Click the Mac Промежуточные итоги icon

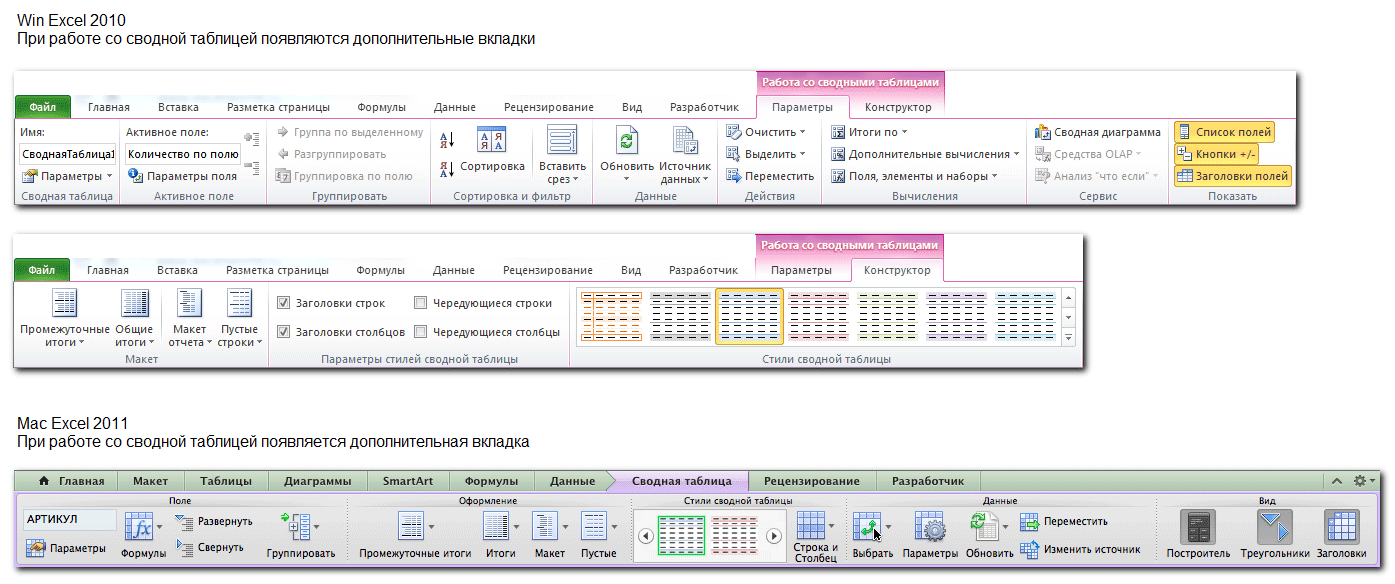tap(411, 526)
